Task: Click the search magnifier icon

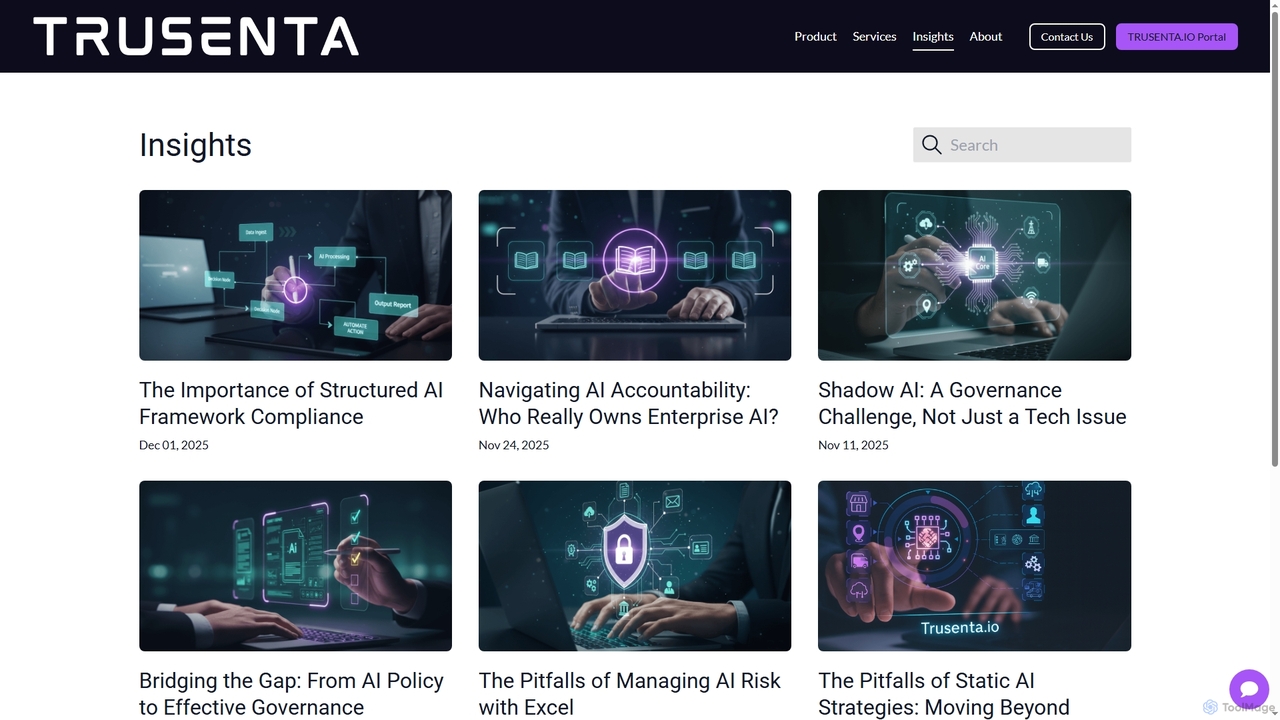Action: [x=932, y=145]
